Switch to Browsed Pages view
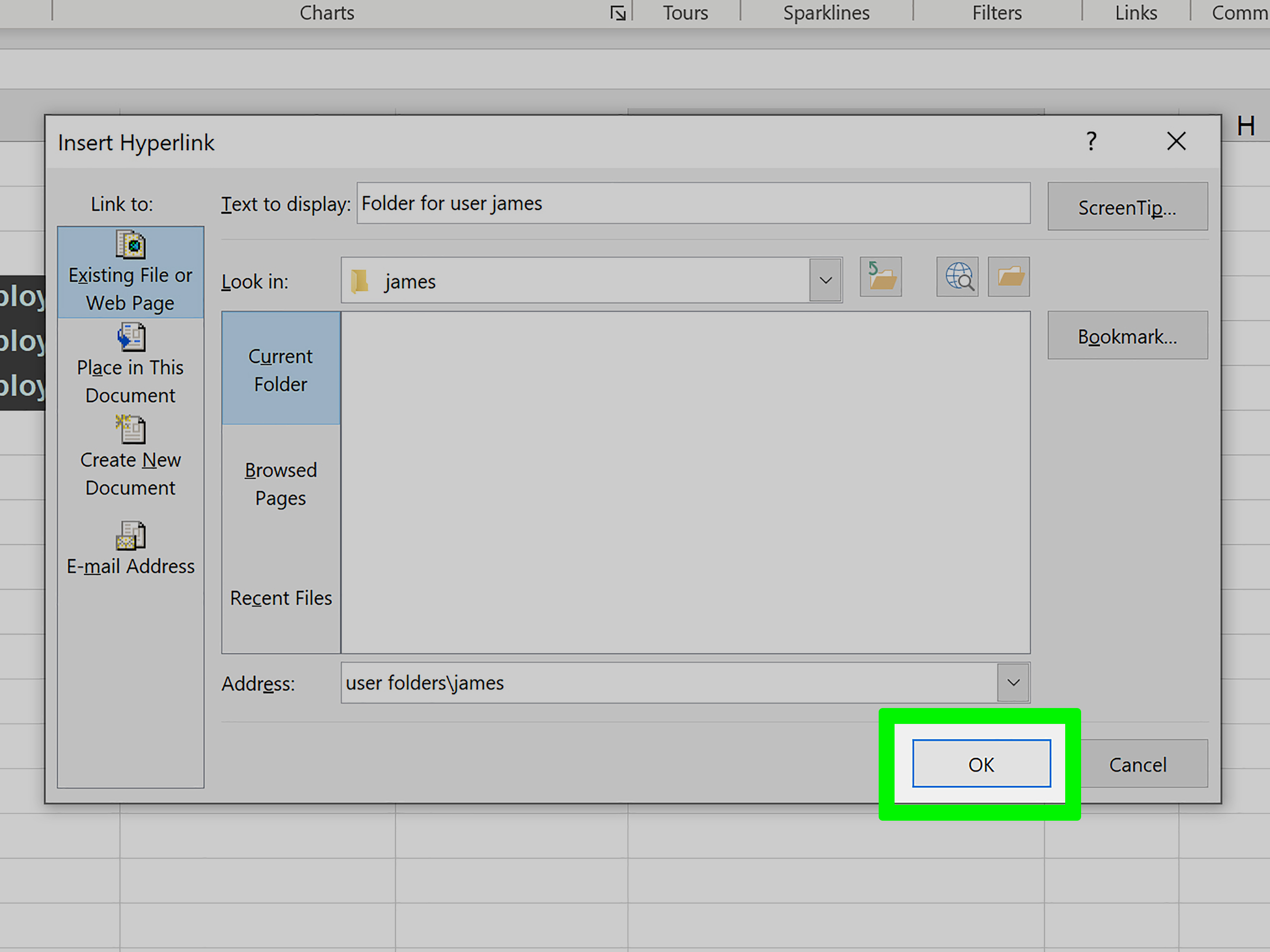The width and height of the screenshot is (1270, 952). click(281, 484)
